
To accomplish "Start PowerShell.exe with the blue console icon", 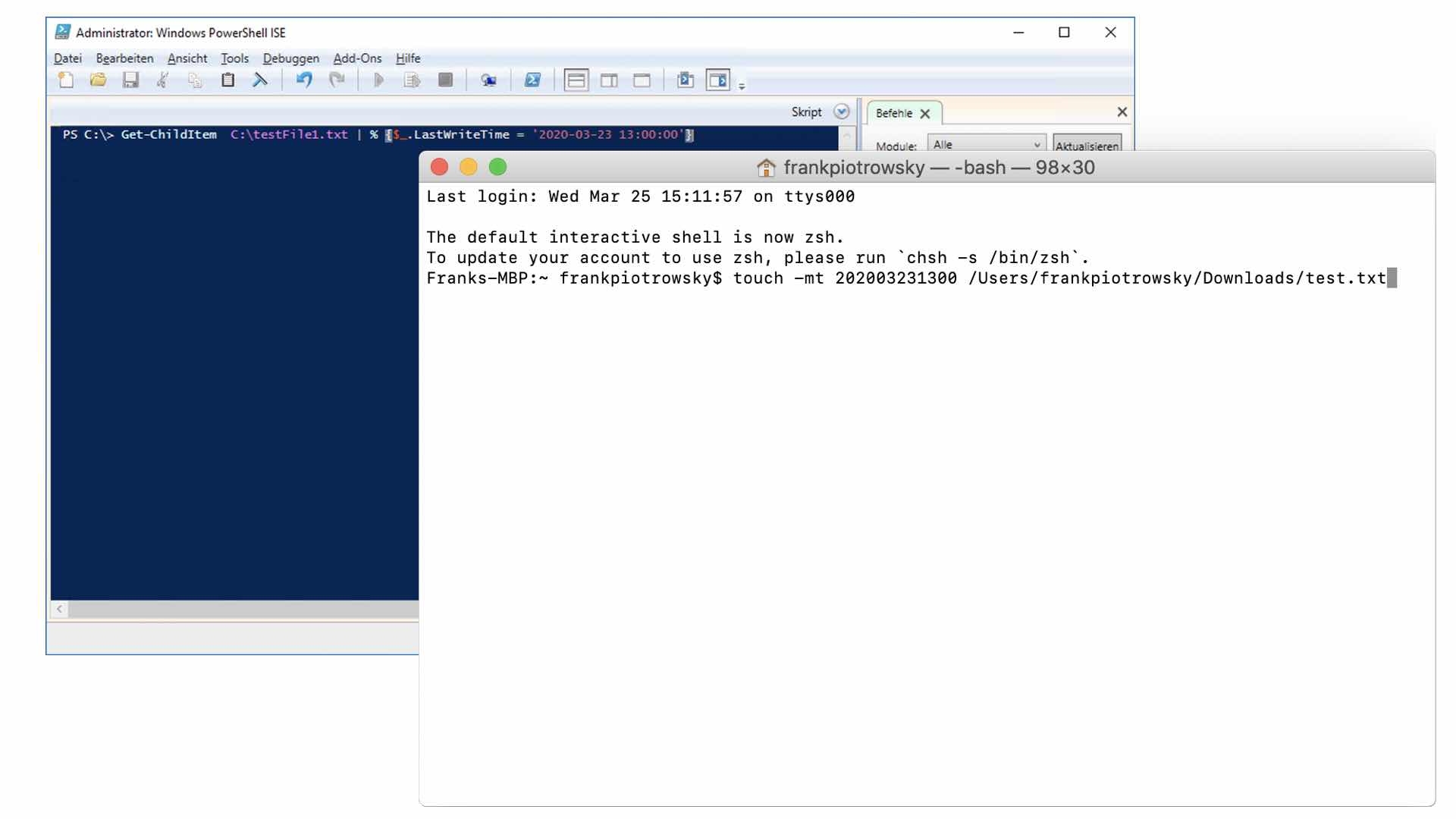I will click(532, 80).
